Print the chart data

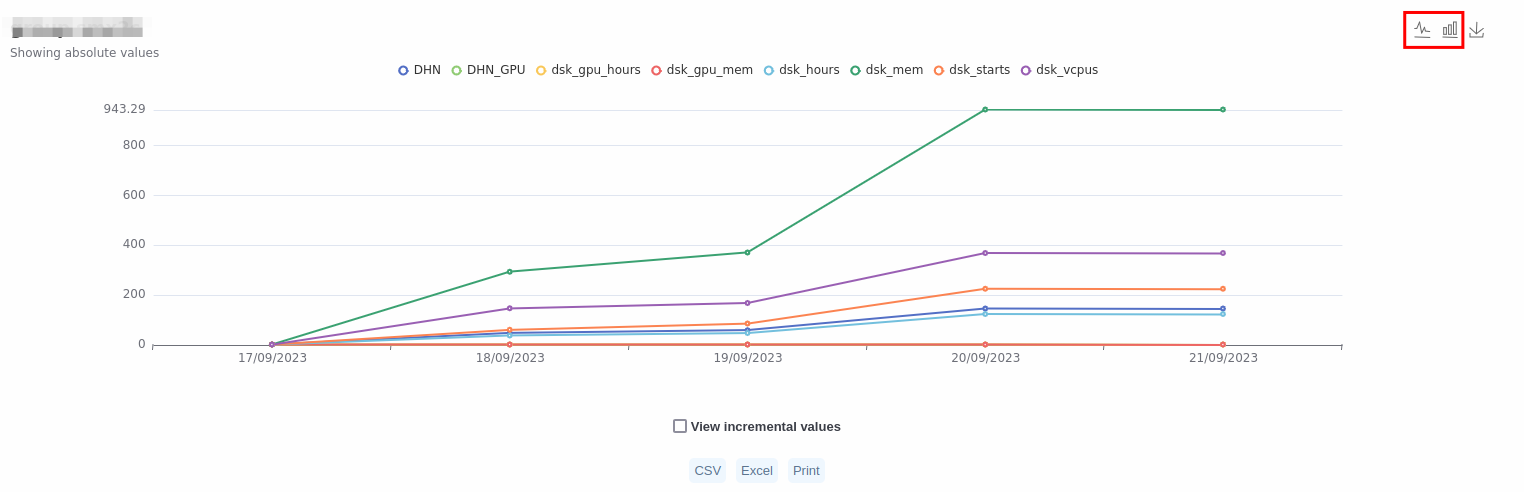pyautogui.click(x=806, y=471)
